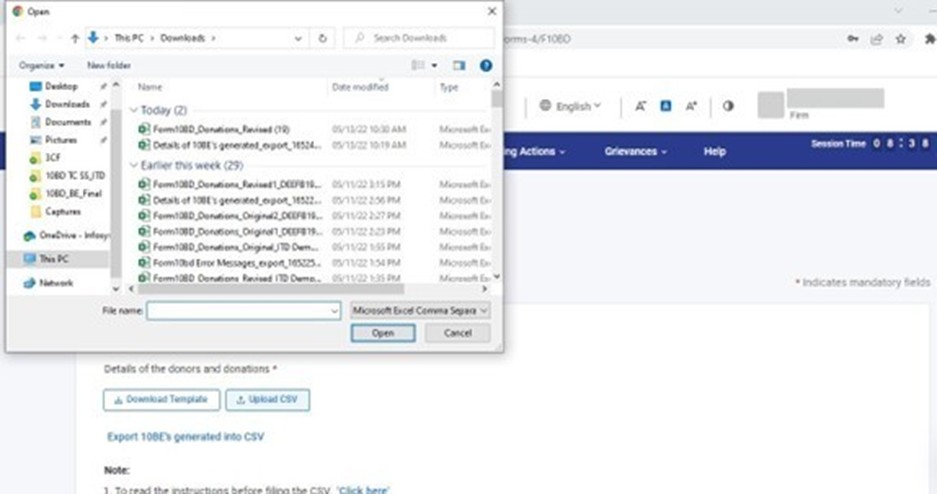Select Downloads in the navigation pane
937x494 pixels.
tap(67, 104)
